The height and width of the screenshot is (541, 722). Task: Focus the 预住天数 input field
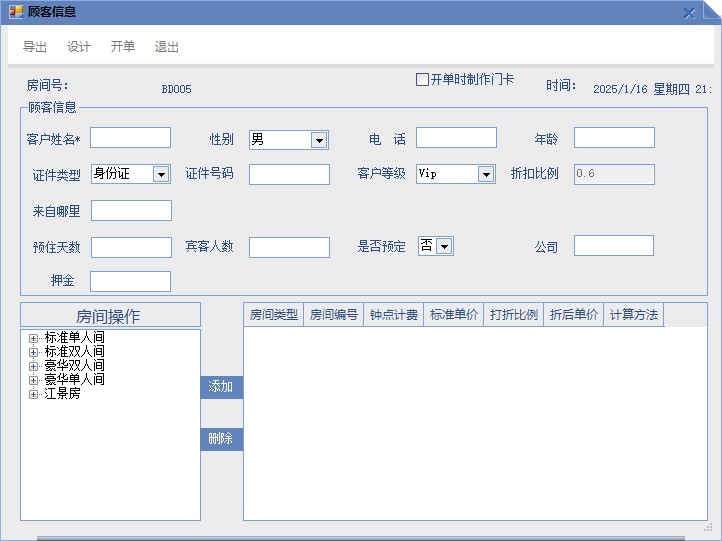pyautogui.click(x=131, y=247)
